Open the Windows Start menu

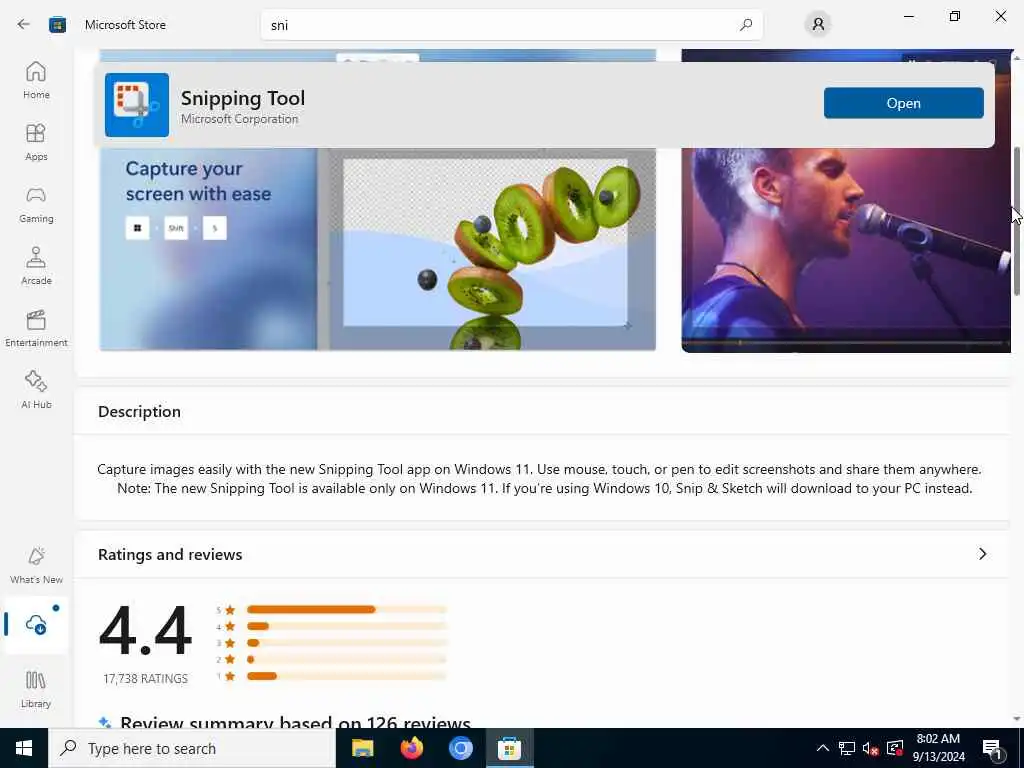[x=24, y=748]
